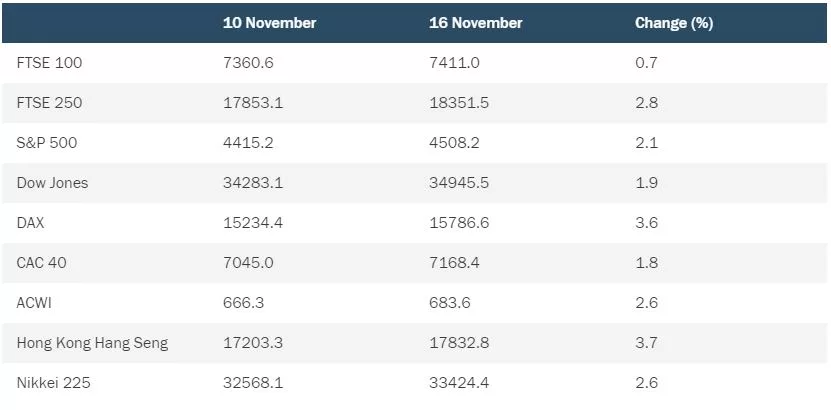Viewport: 831px width, 410px height.
Task: Click the Change (%) column header
Action: 674,23
